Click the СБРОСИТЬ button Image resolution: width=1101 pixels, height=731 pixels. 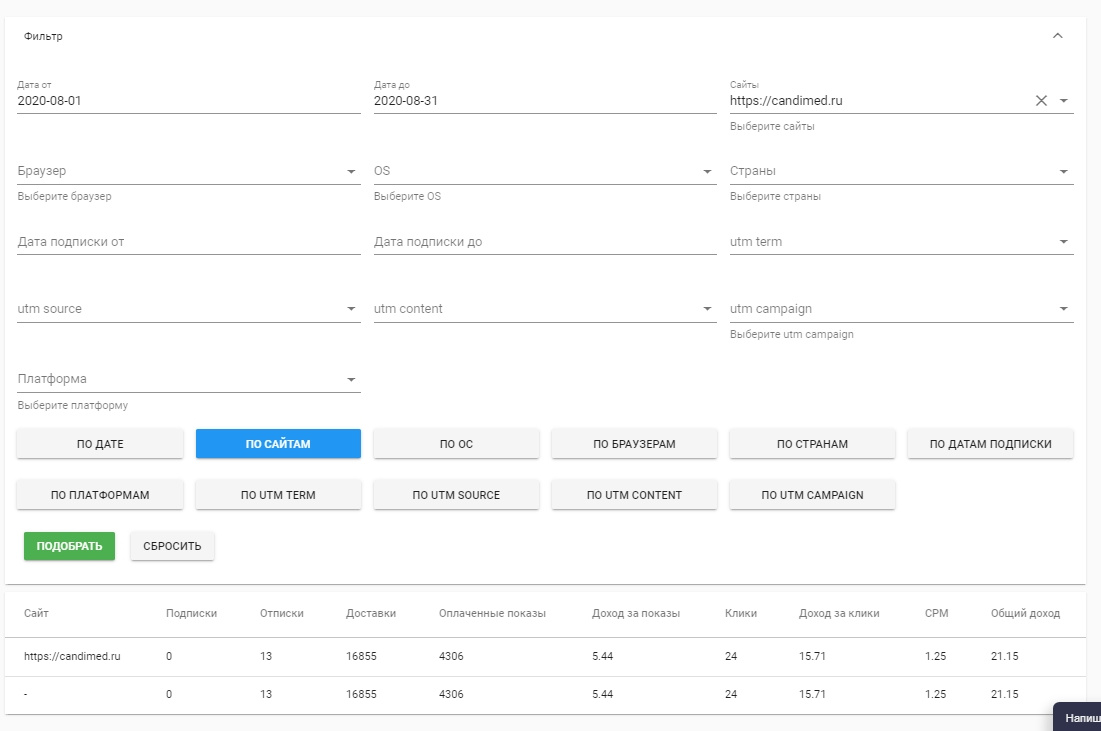(x=172, y=546)
